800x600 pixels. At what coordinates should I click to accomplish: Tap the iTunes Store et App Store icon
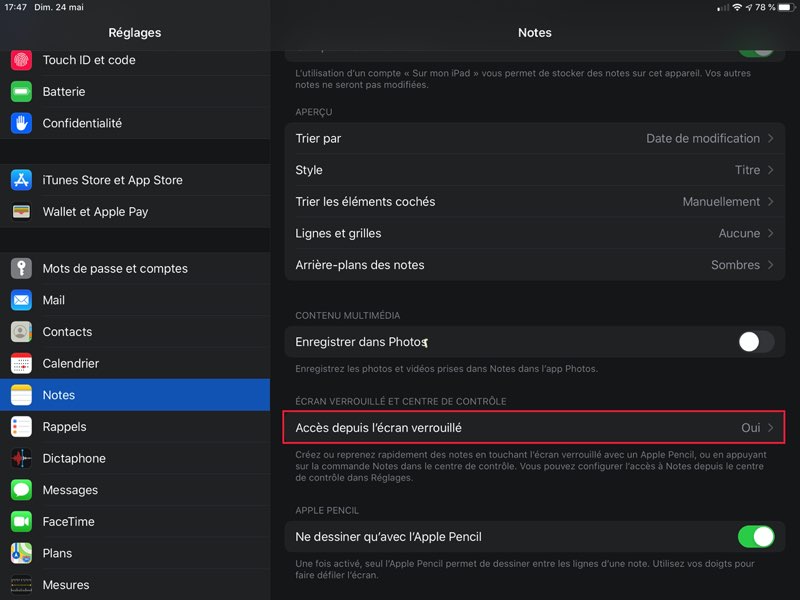[x=22, y=180]
